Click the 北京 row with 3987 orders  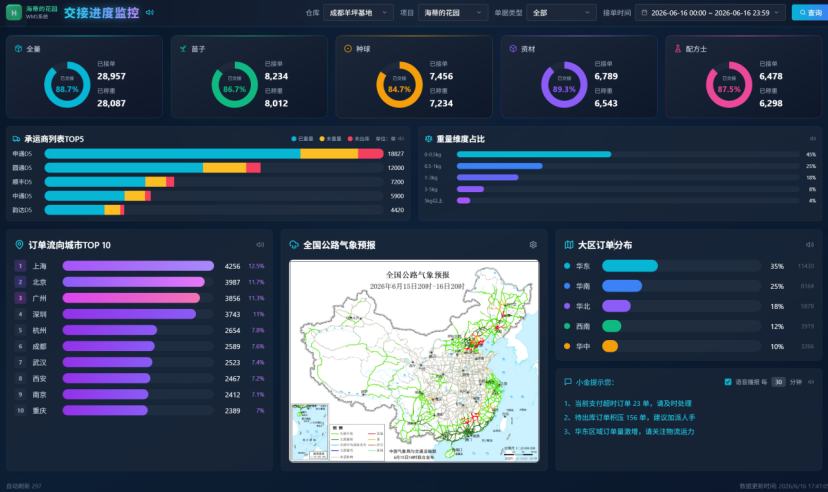[139, 282]
